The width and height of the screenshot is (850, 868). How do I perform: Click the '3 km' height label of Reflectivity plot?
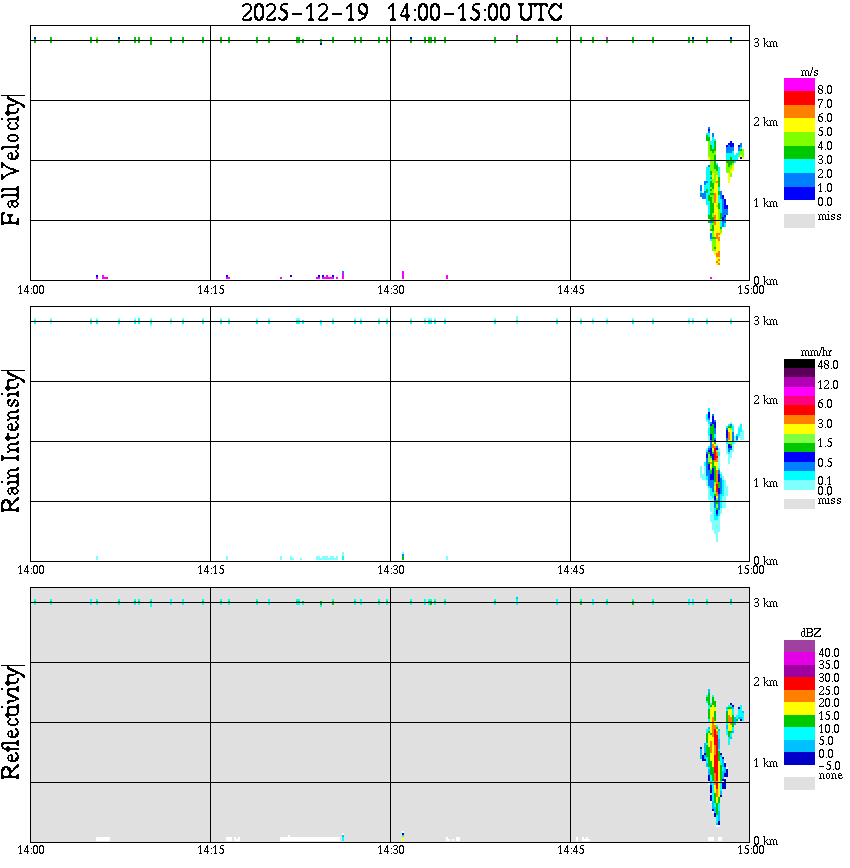(x=765, y=603)
